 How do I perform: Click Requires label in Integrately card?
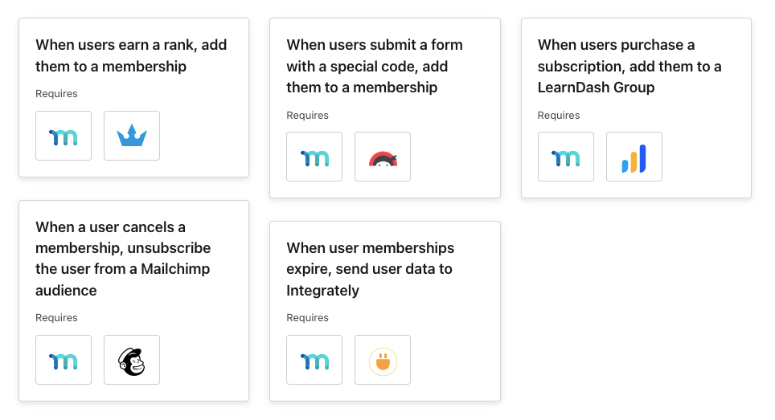coord(307,318)
